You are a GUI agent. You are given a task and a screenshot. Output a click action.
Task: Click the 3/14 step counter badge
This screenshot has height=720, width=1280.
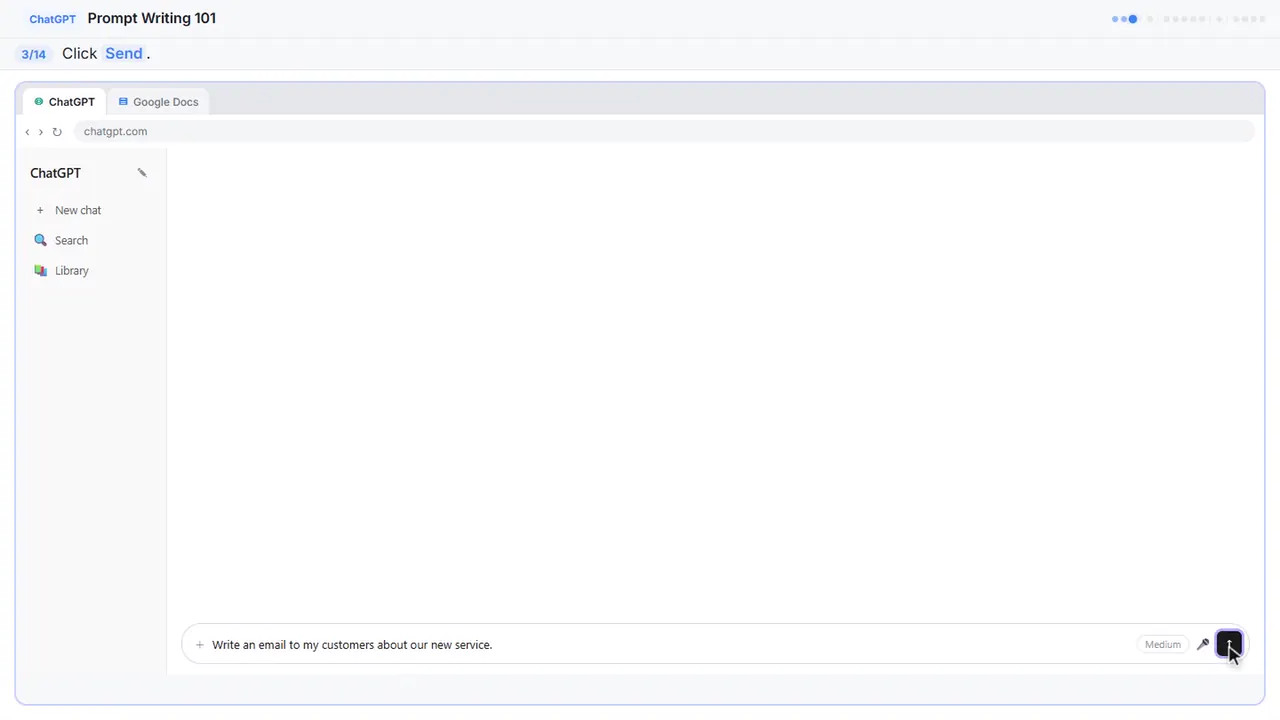[x=34, y=54]
